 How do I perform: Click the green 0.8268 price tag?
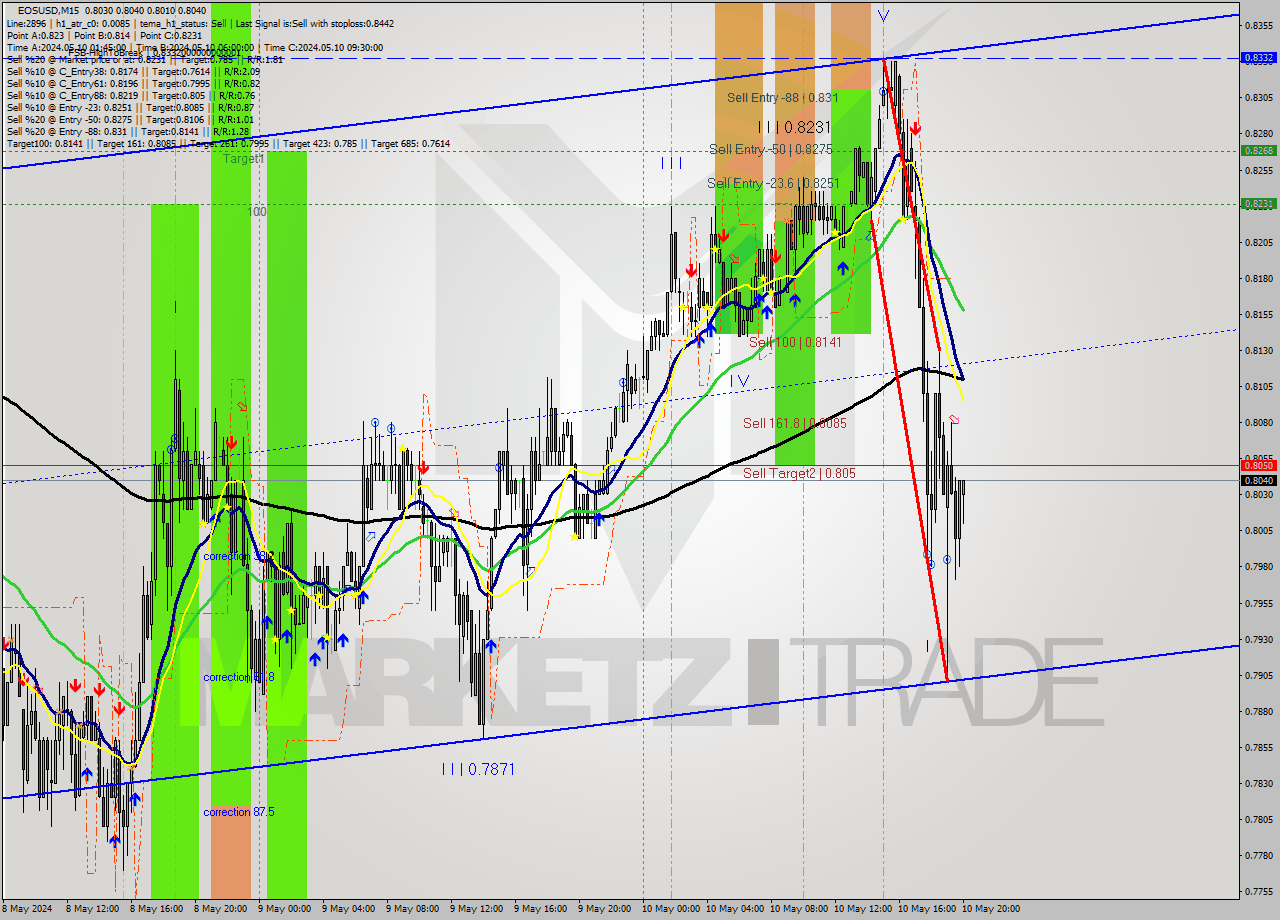(1257, 150)
